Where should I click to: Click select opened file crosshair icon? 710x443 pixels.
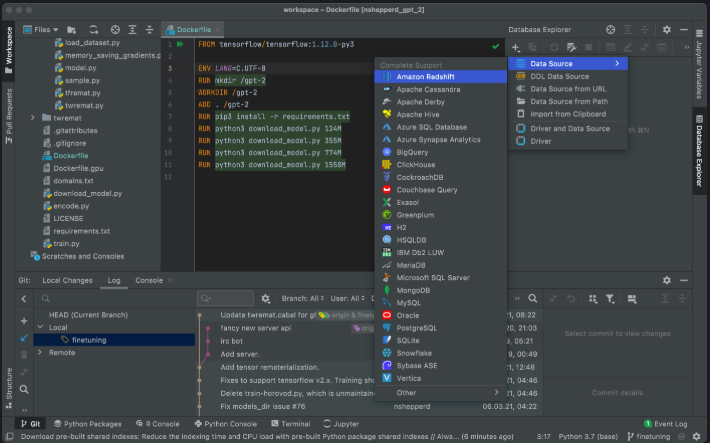[x=115, y=30]
